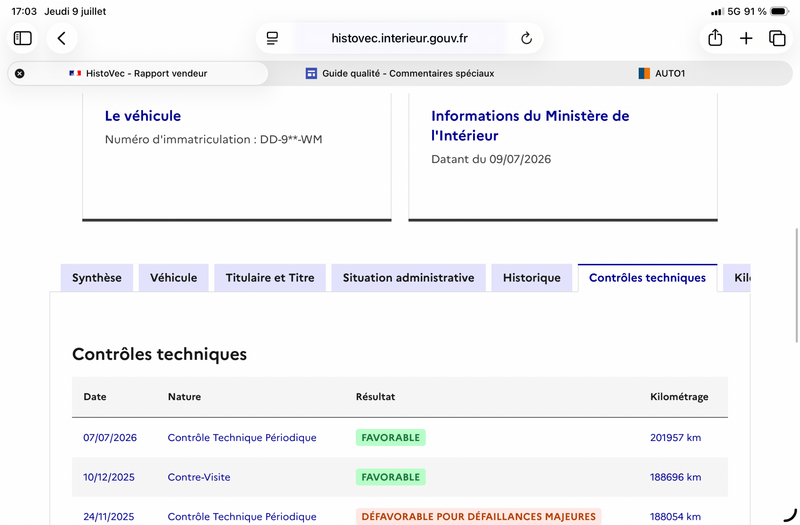The image size is (800, 525).
Task: Close the HistoVec tab with the X icon
Action: (19, 73)
